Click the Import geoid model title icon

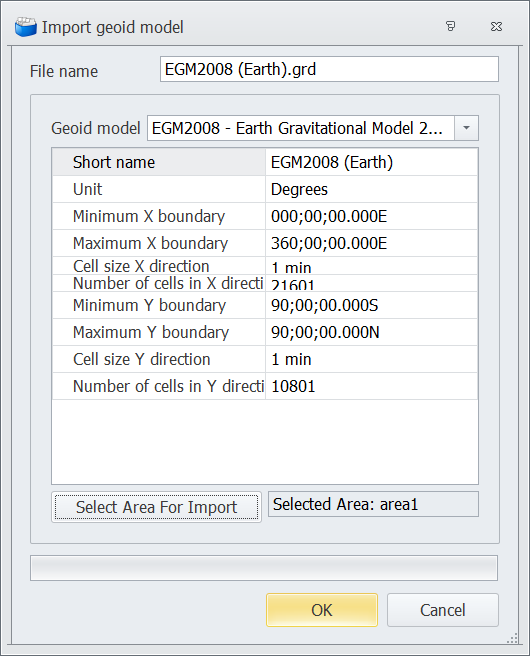tap(26, 27)
